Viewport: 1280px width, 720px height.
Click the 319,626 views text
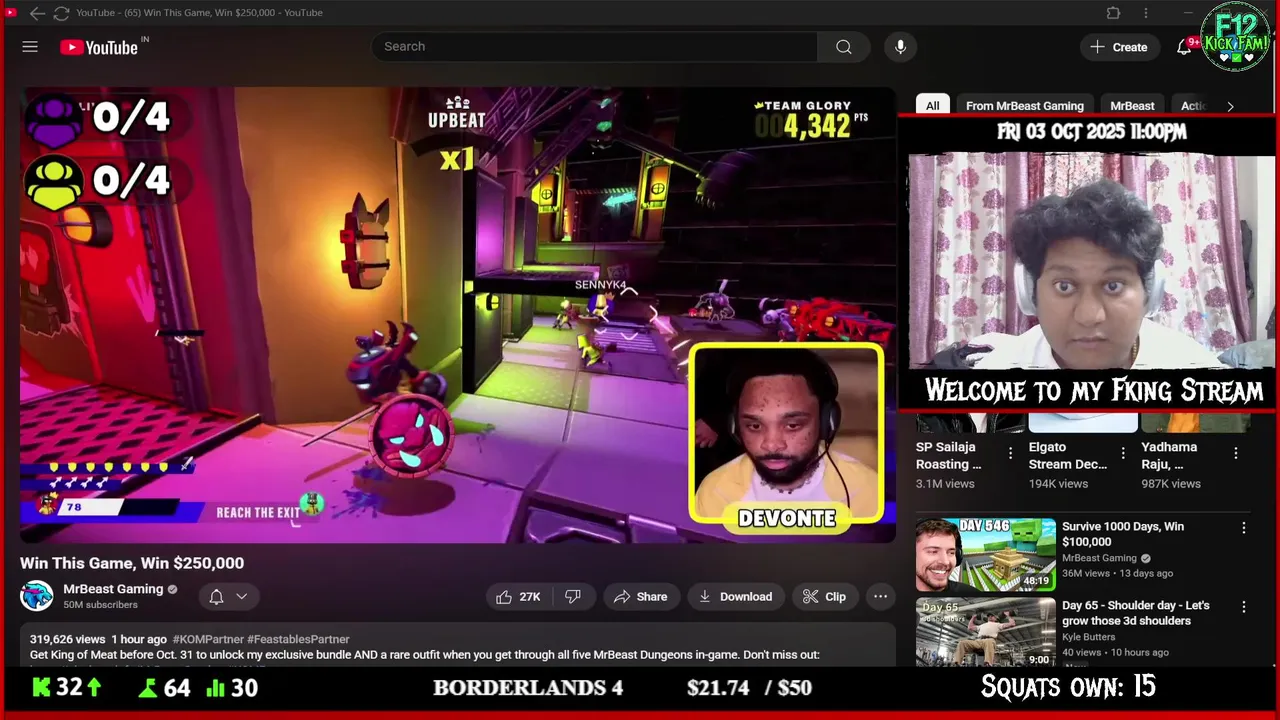[x=68, y=639]
